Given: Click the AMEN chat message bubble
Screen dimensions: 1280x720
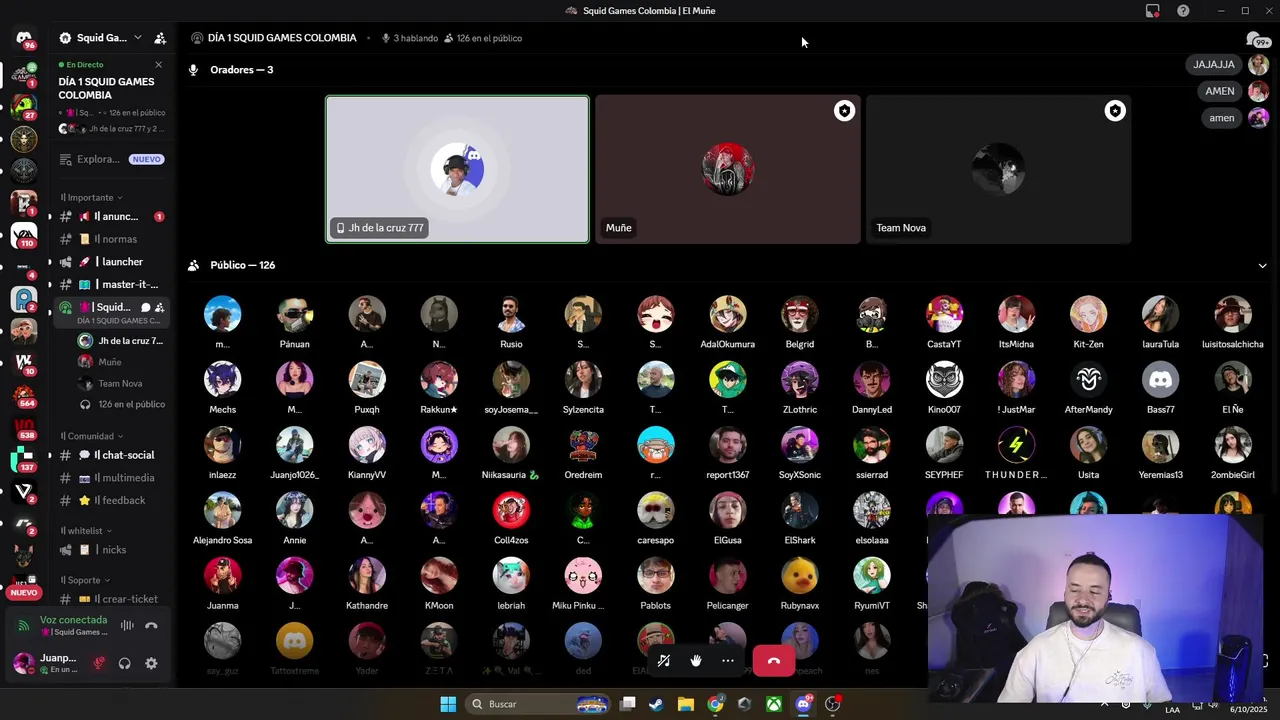Looking at the screenshot, I should pyautogui.click(x=1220, y=91).
